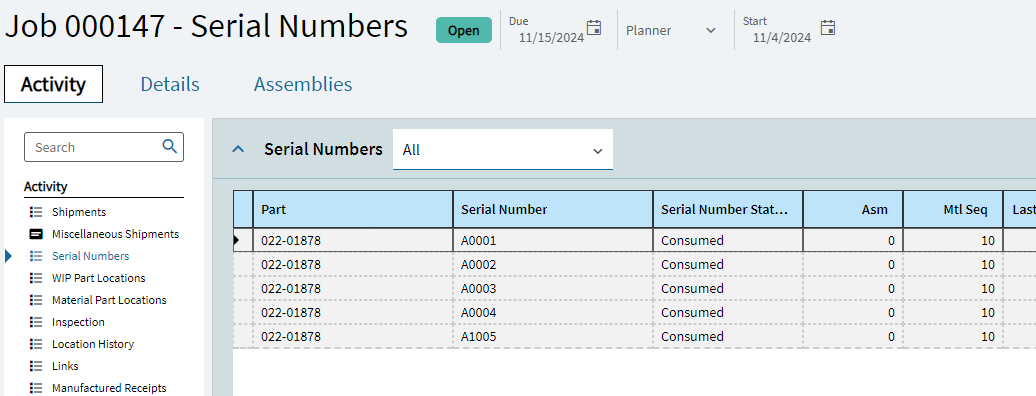1036x396 pixels.
Task: Sort by Serial Number Status column header
Action: tap(728, 210)
